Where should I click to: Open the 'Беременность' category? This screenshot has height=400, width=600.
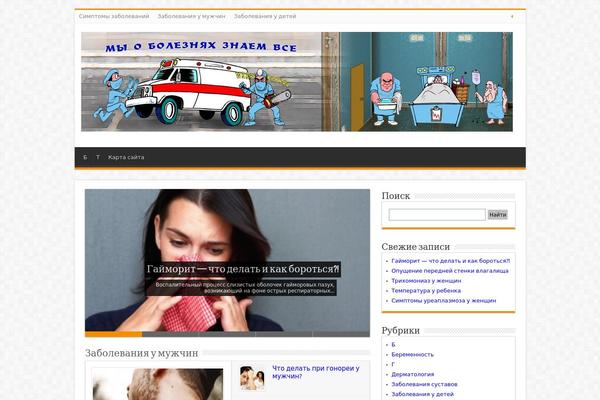pyautogui.click(x=412, y=354)
